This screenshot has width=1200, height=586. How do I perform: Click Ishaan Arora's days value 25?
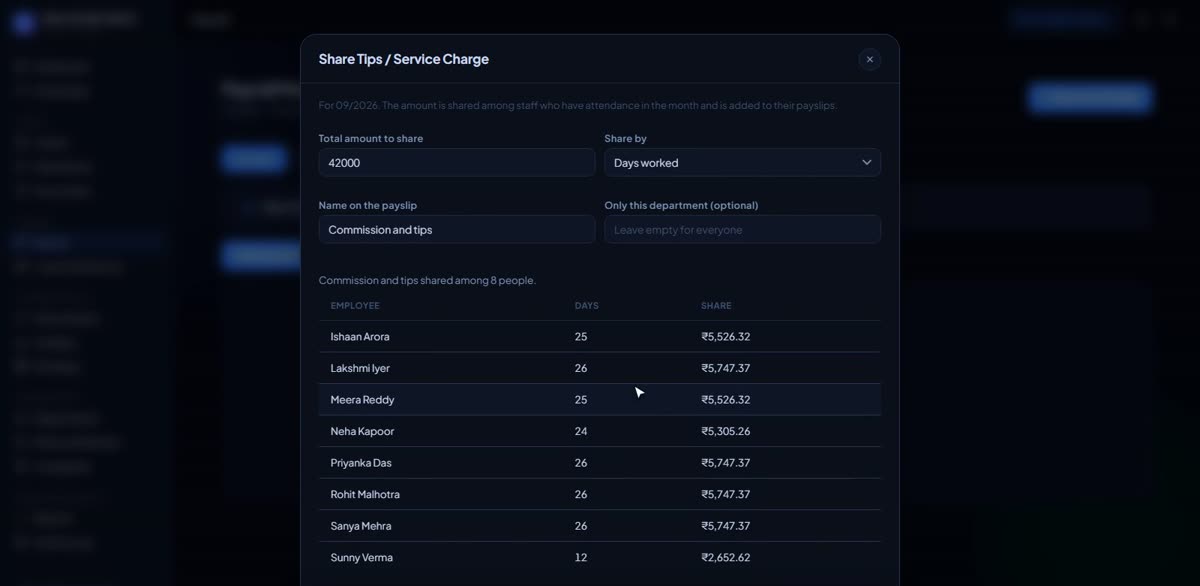581,337
